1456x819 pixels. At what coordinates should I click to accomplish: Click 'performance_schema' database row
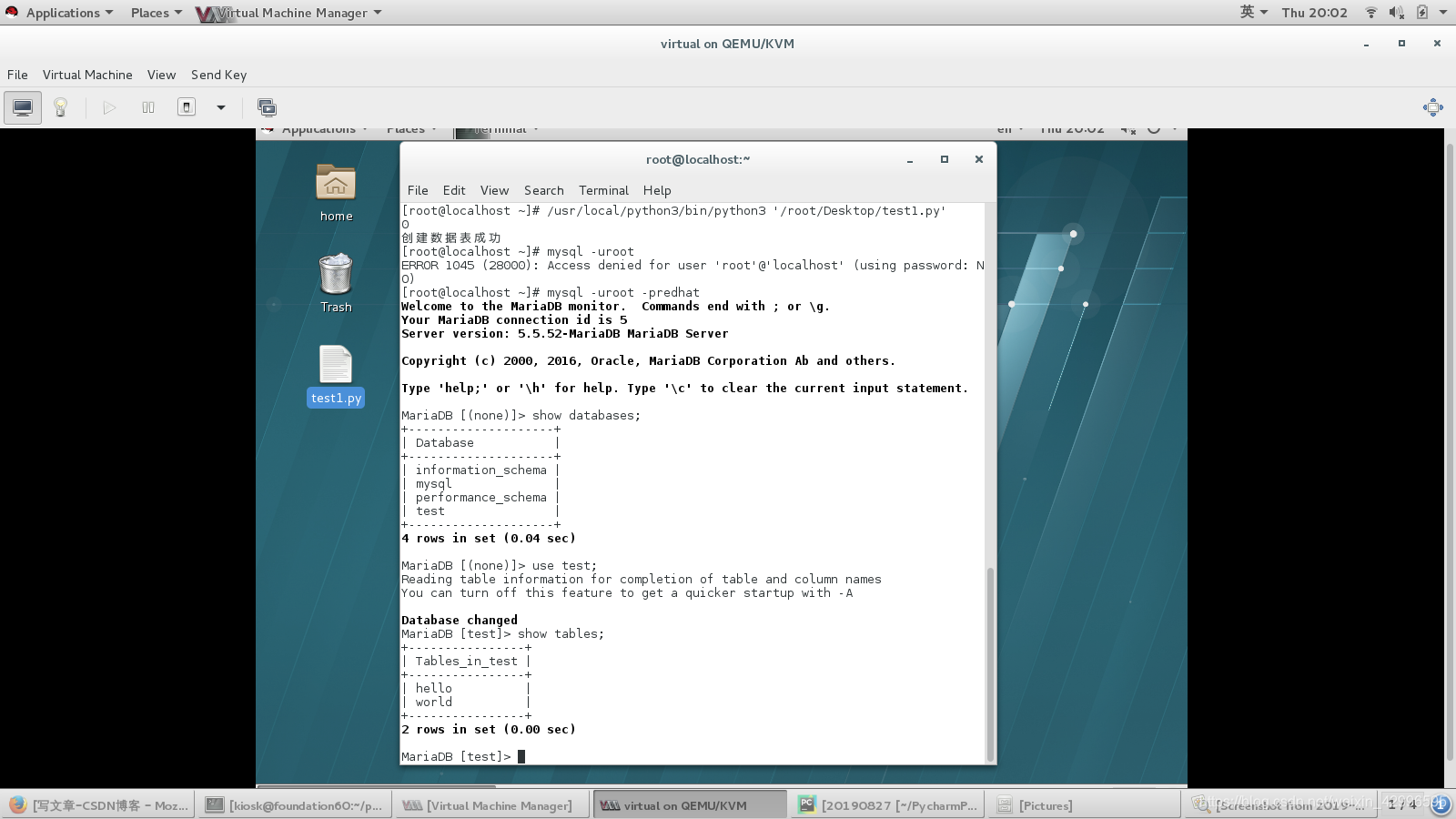480,497
